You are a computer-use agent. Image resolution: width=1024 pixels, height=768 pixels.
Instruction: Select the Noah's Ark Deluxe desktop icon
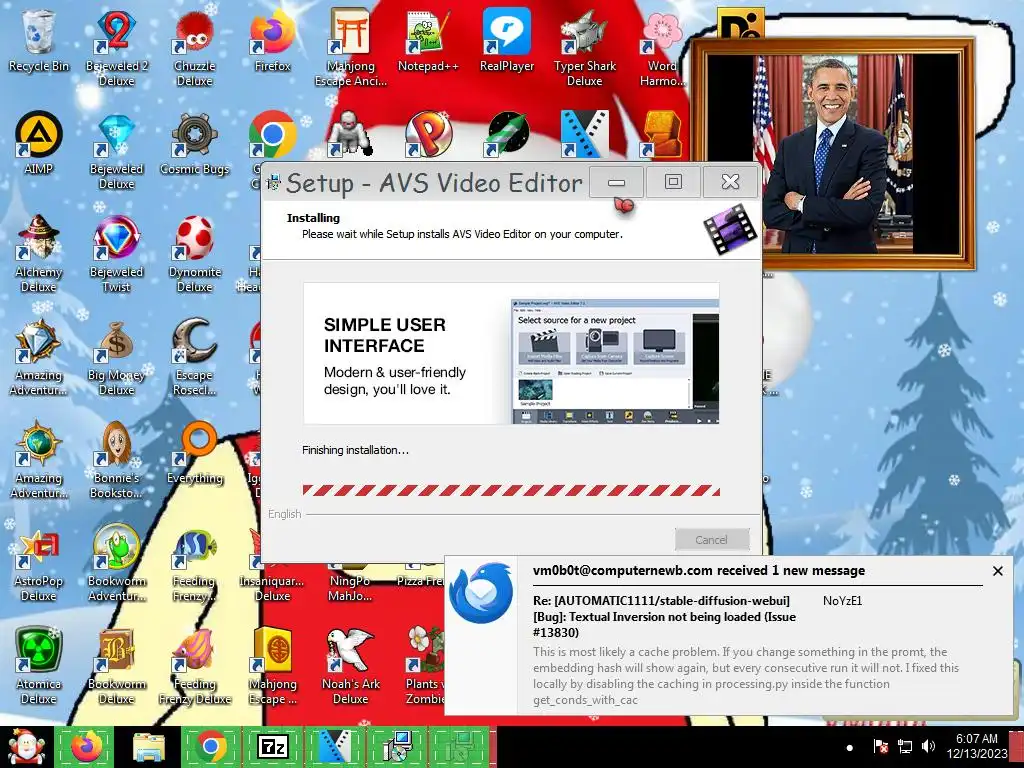point(351,666)
